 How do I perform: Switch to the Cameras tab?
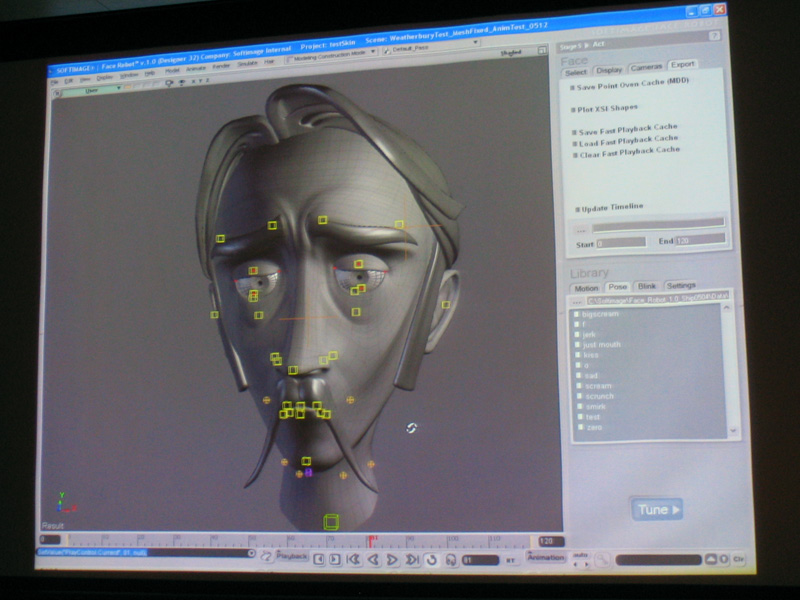tap(646, 67)
